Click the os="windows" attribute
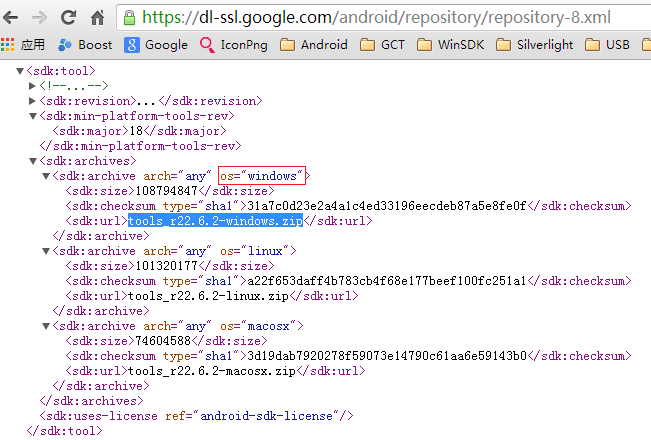Viewport: 651px width, 440px height. click(x=262, y=176)
